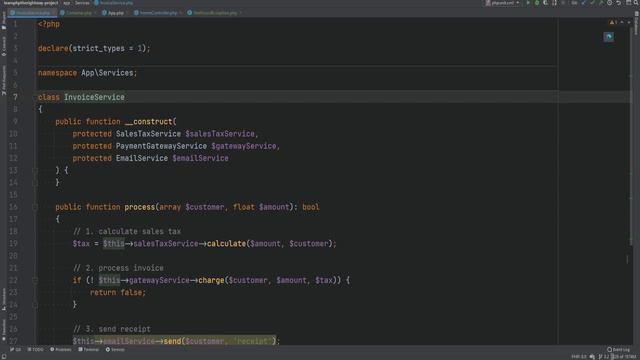Open the Terminal tool window button

tap(89, 350)
